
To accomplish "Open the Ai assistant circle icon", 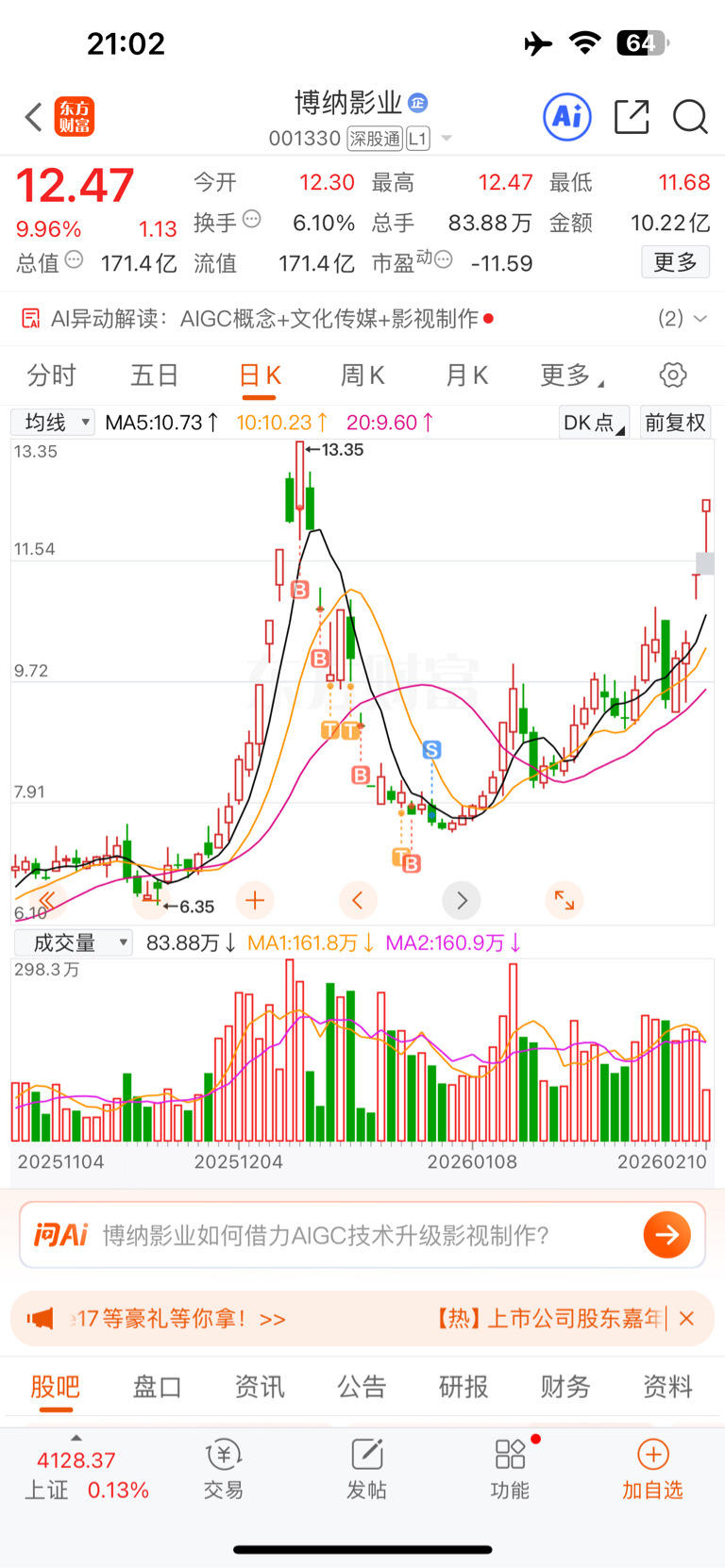I will 567,117.
